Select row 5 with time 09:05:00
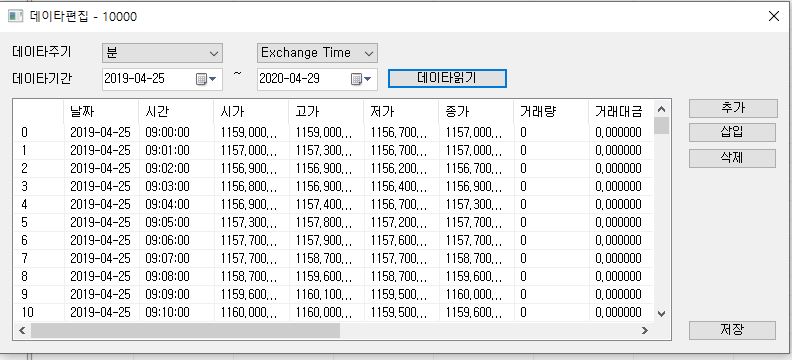The width and height of the screenshot is (792, 360). click(333, 222)
